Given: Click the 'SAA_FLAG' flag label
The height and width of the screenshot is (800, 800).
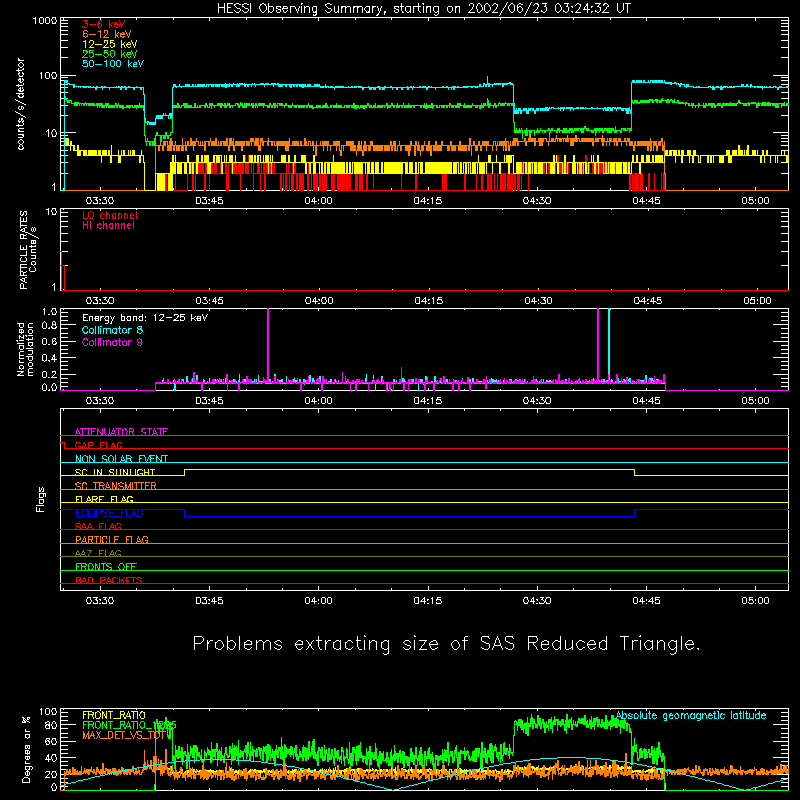Looking at the screenshot, I should [98, 526].
